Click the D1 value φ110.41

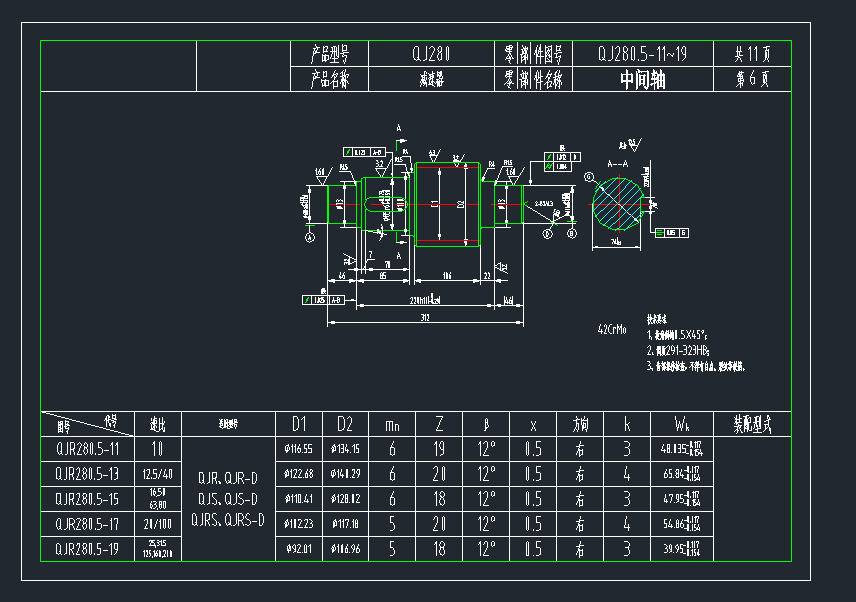(299, 499)
